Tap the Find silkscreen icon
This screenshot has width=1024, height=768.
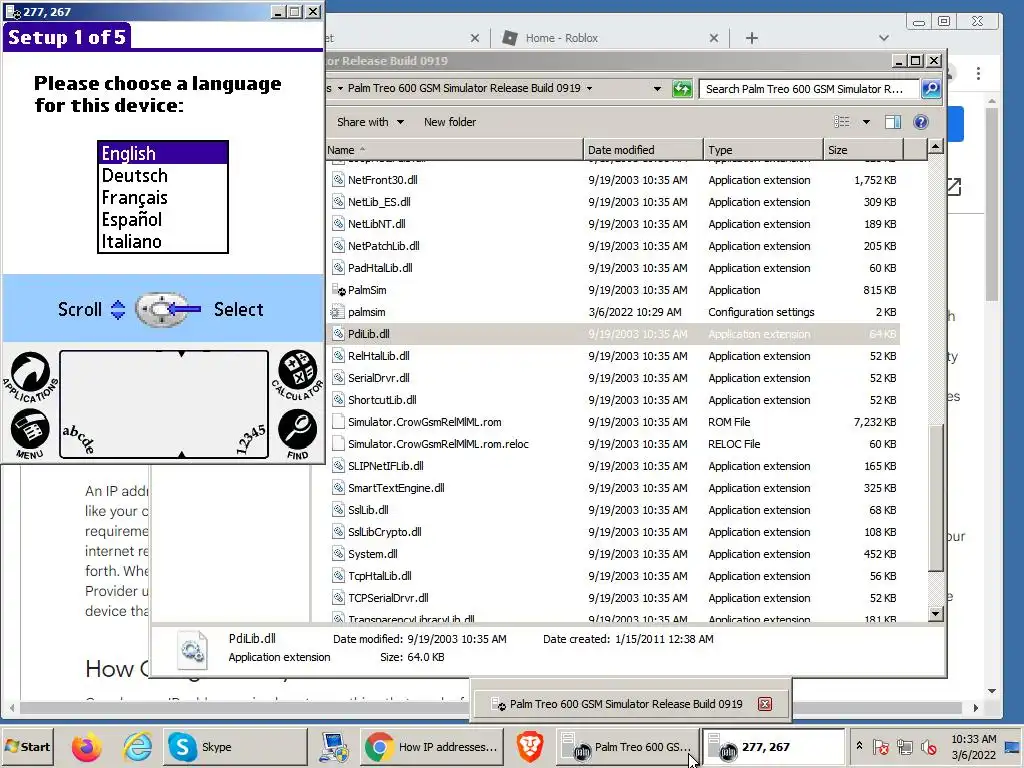[x=297, y=434]
